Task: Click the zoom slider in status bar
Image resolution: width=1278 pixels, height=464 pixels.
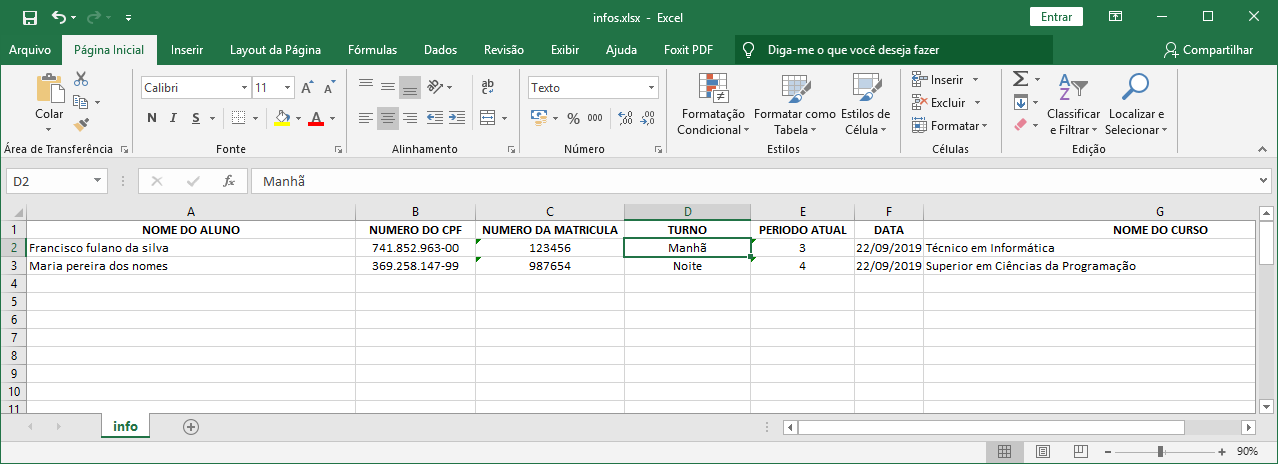Action: (x=1160, y=451)
